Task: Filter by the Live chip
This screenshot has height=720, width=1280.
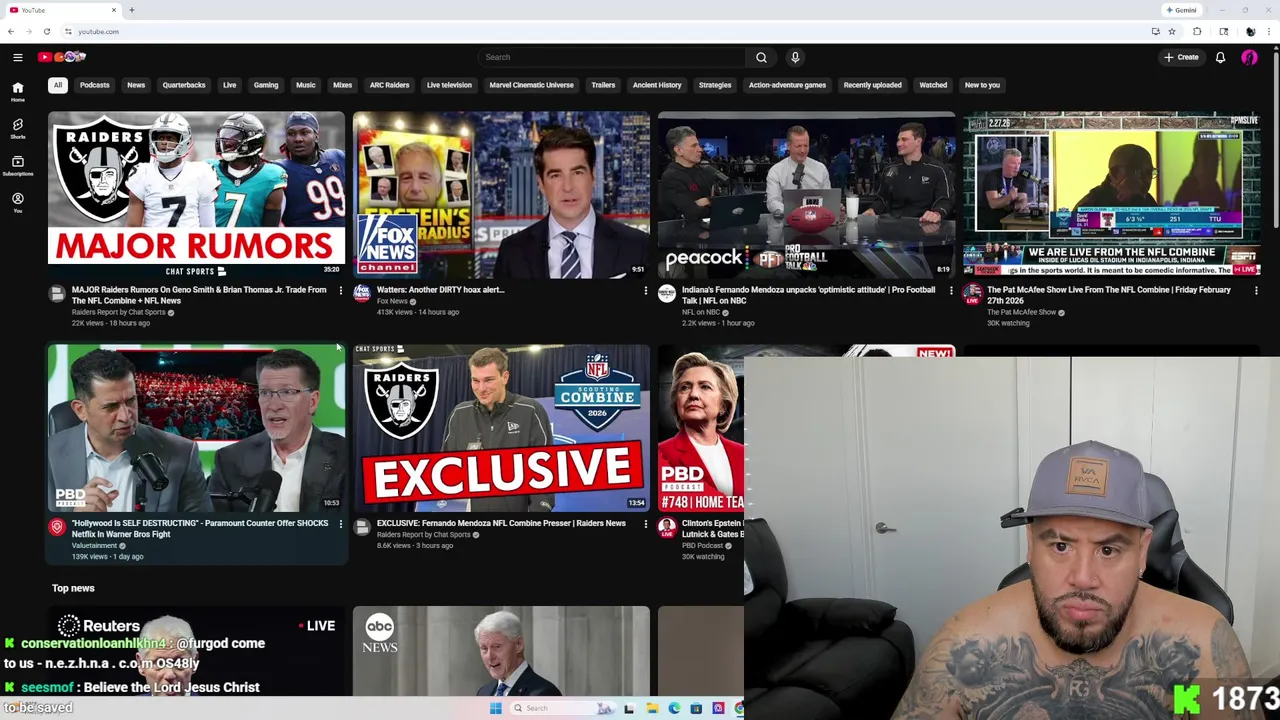Action: coord(230,85)
